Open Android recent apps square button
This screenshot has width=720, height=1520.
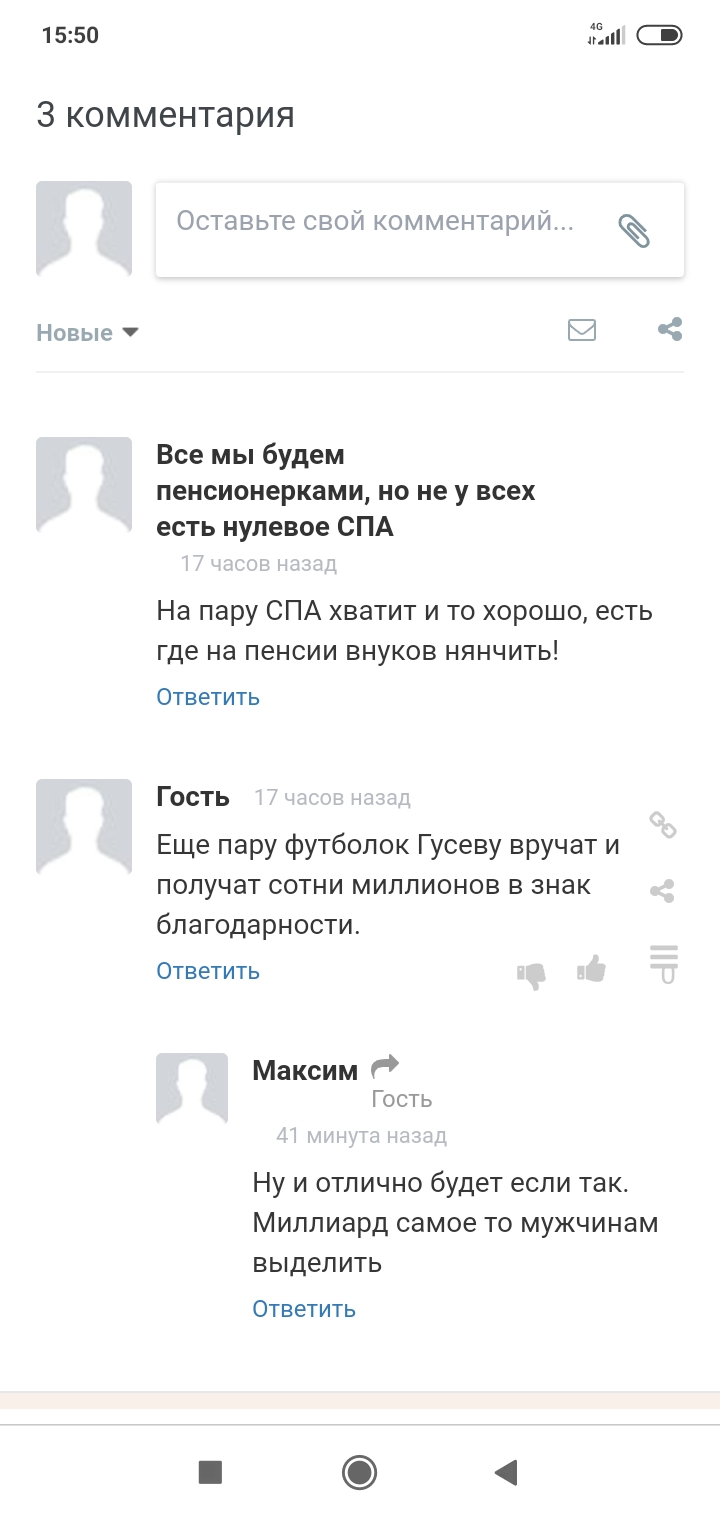pos(210,1472)
